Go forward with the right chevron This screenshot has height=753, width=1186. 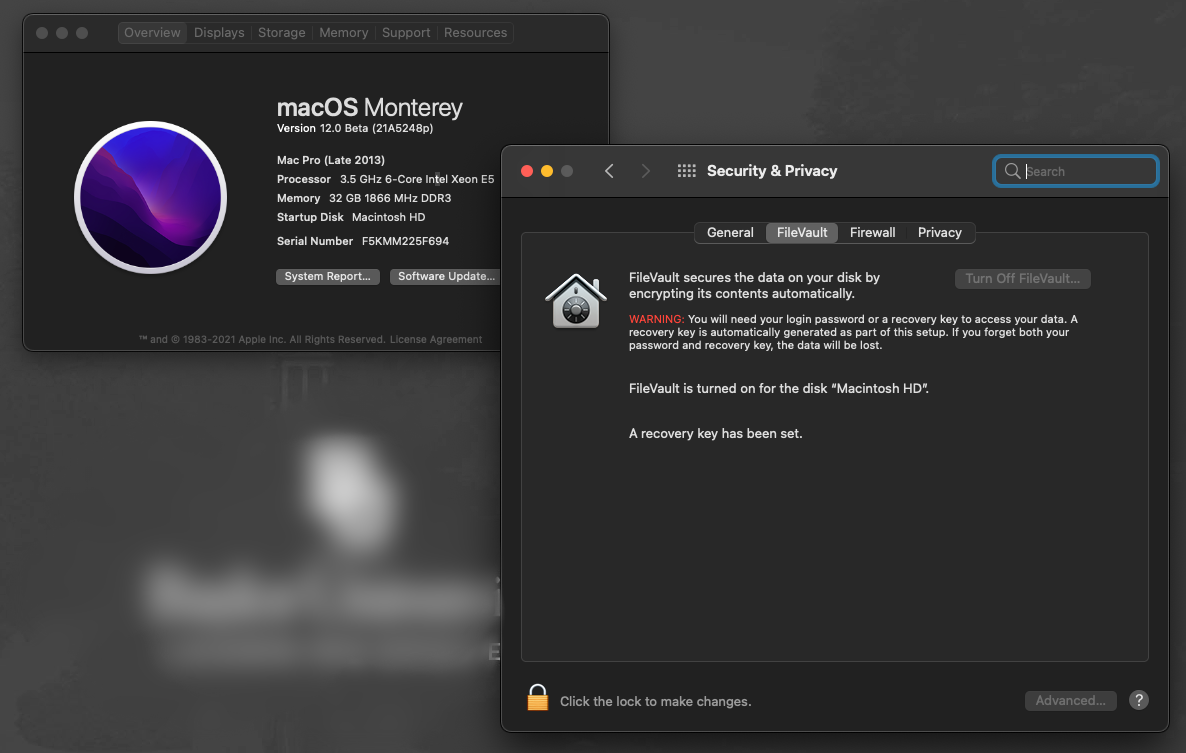pos(645,171)
